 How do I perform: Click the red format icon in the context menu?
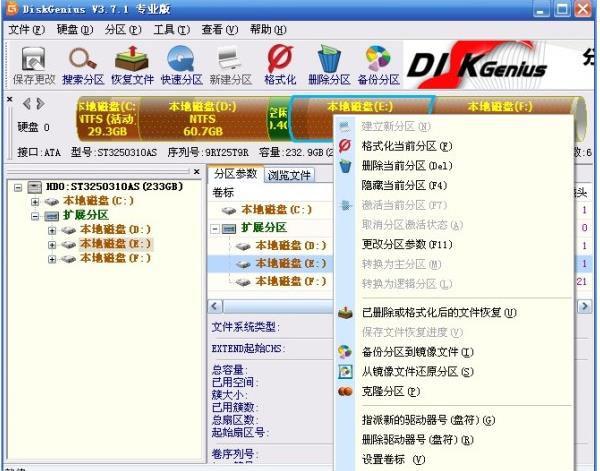[x=345, y=146]
